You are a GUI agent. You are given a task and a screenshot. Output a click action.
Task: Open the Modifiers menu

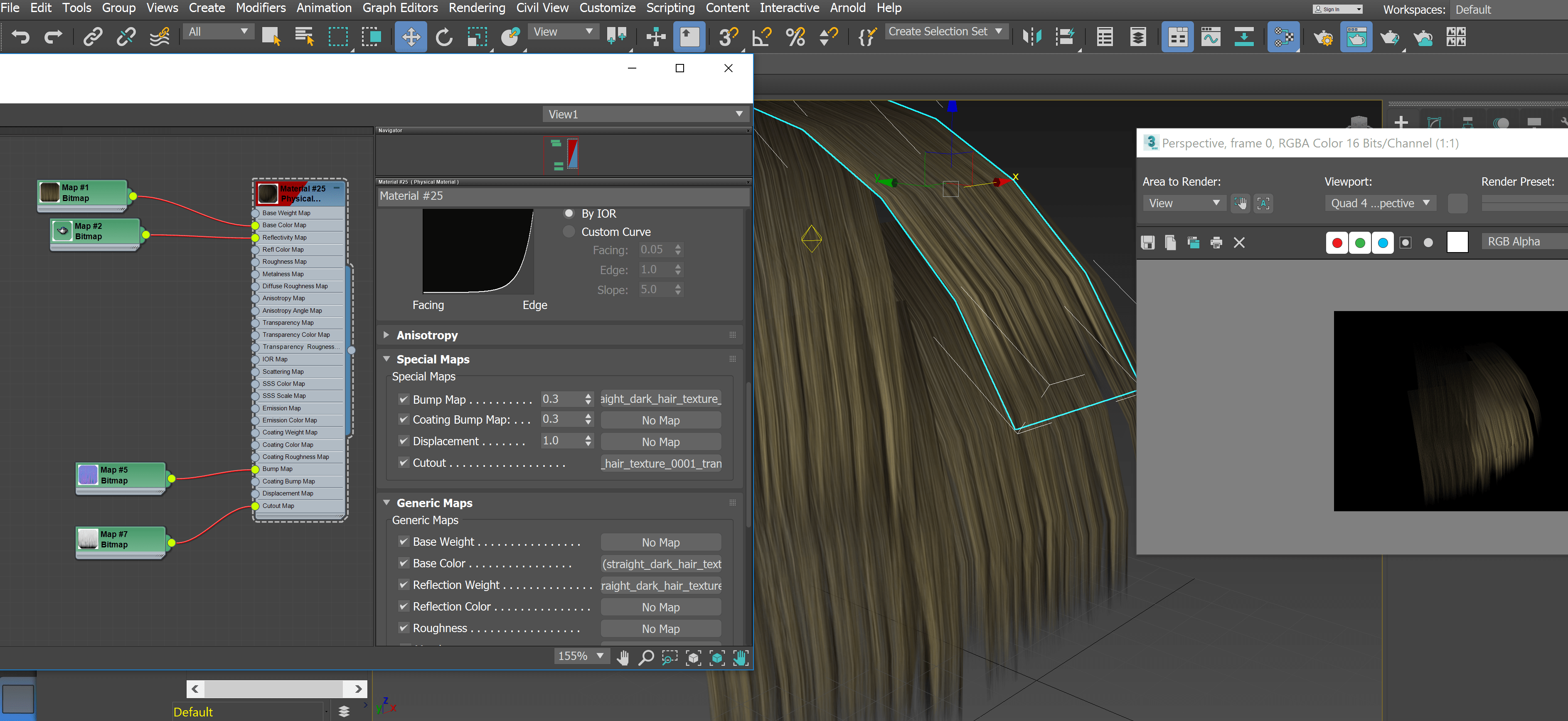[x=261, y=8]
